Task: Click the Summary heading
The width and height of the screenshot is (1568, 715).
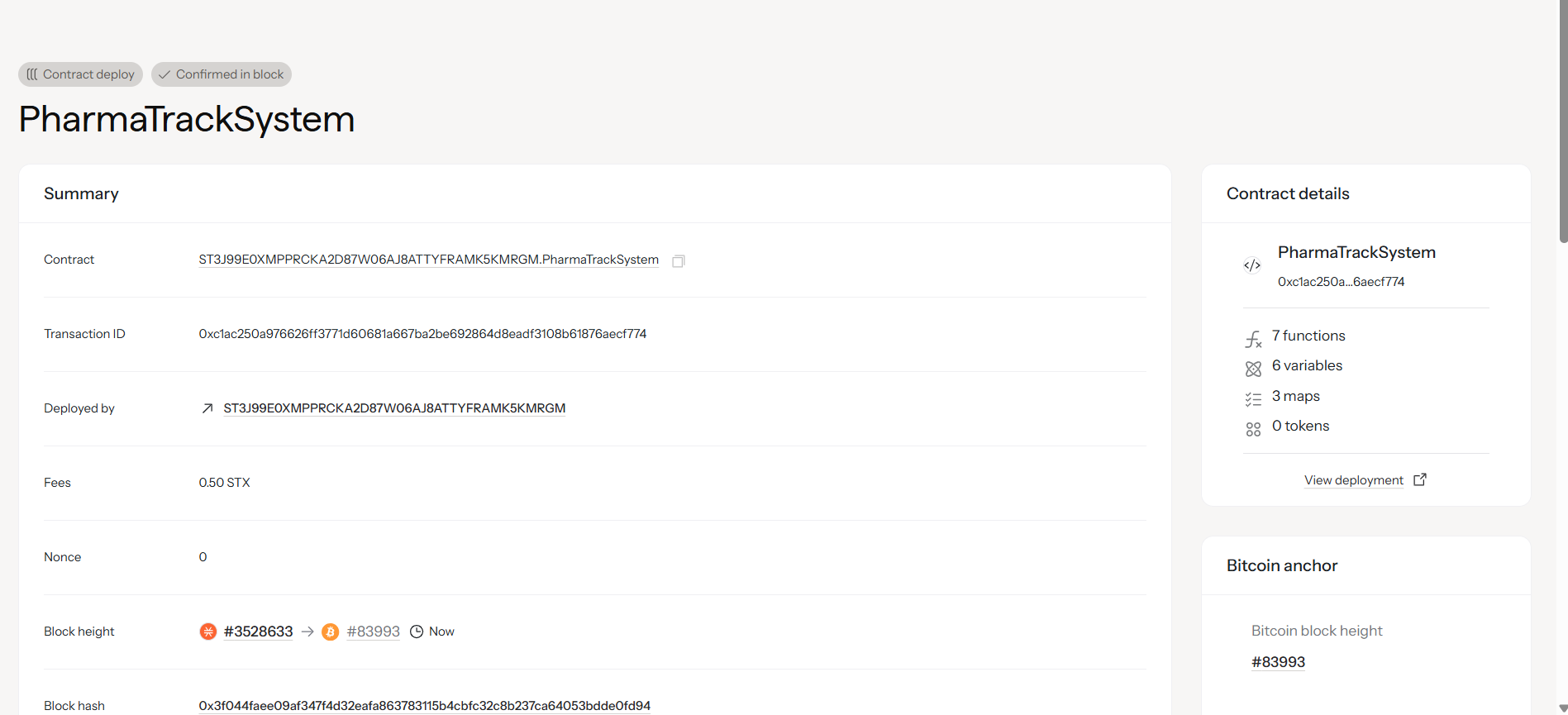Action: 81,193
